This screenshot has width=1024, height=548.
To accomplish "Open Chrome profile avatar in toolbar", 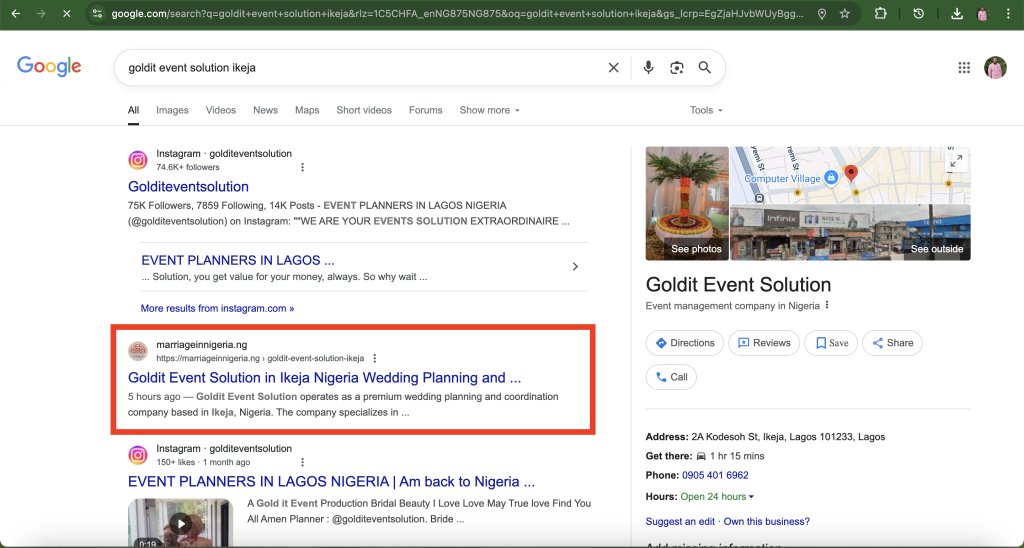I will point(982,13).
